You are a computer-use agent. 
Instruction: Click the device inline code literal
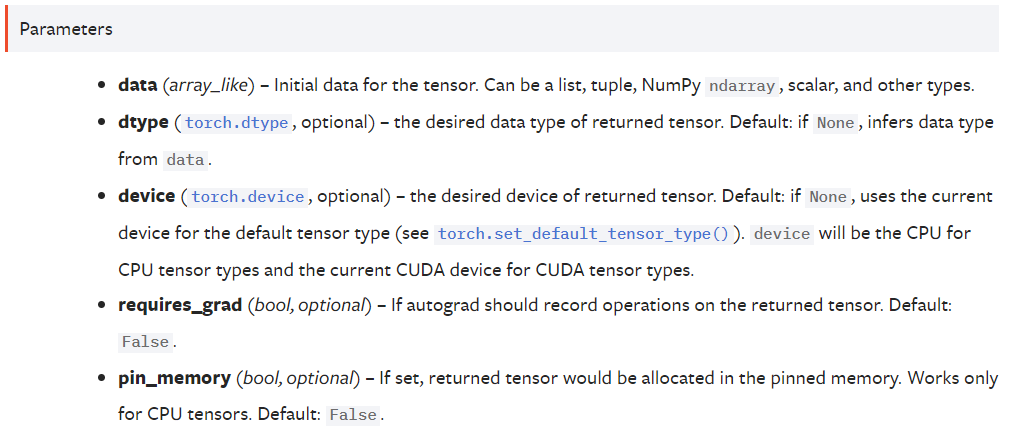(782, 233)
